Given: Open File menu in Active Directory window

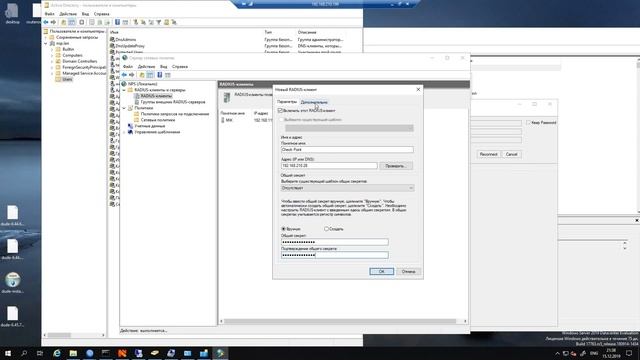Looking at the screenshot, I should (49, 14).
